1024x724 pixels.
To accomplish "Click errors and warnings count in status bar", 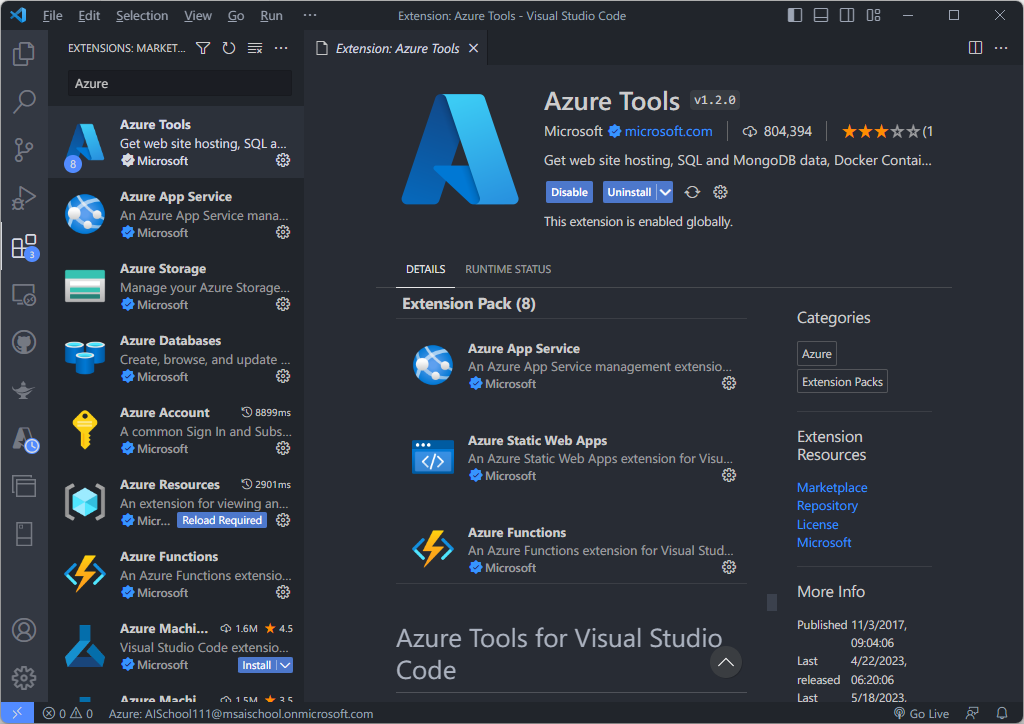I will 67,714.
